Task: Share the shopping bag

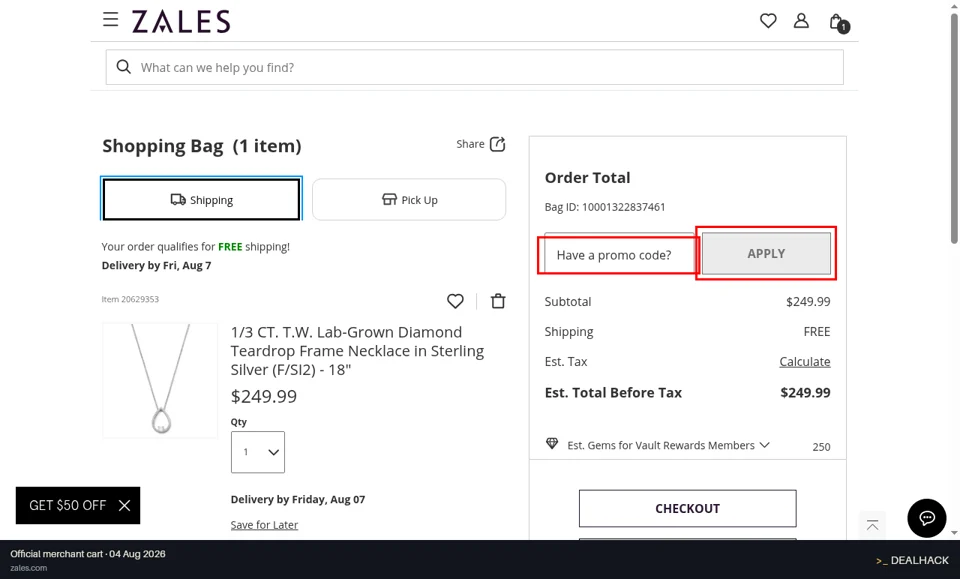Action: pos(481,144)
